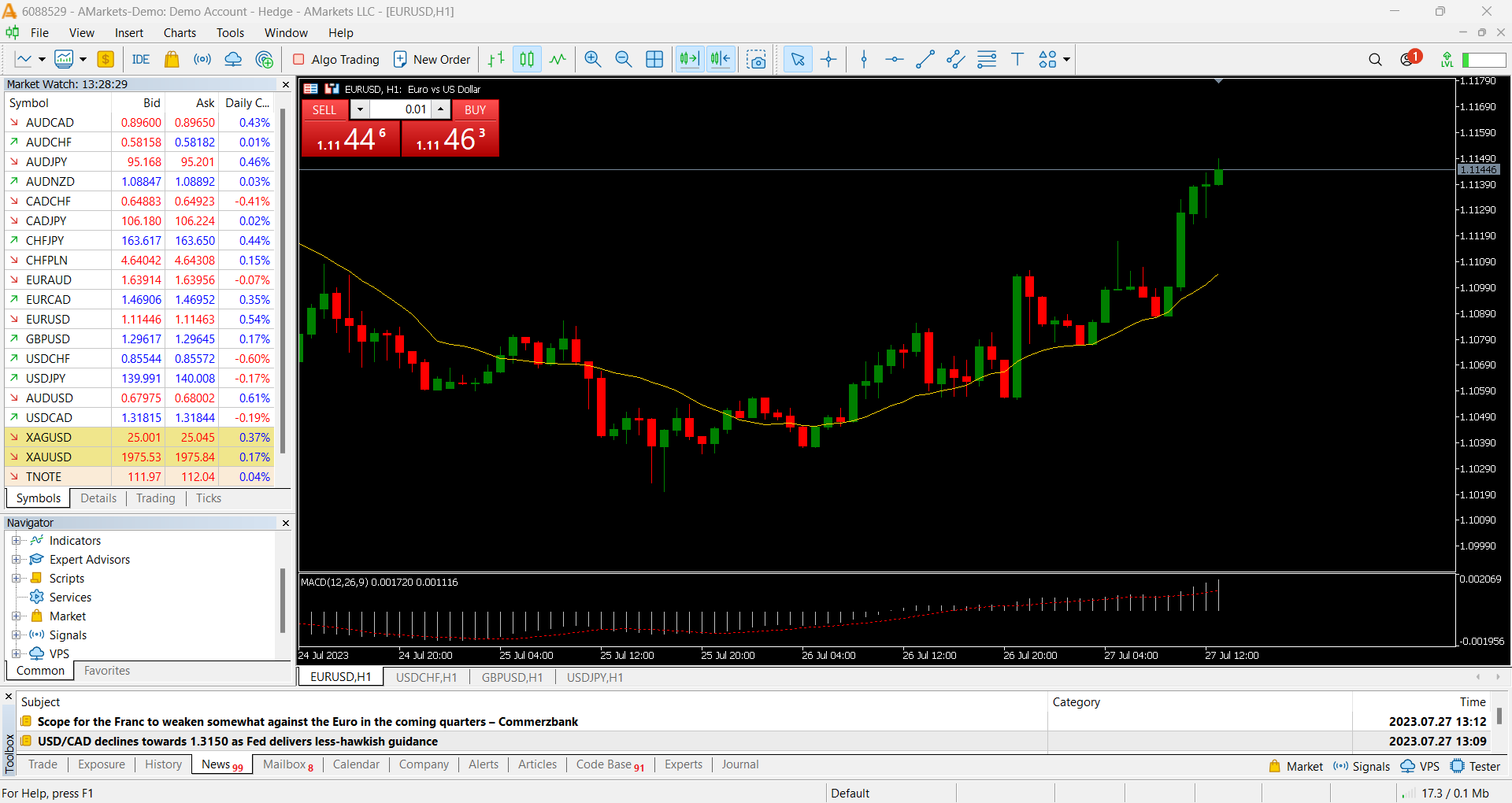Switch chart to bar chart type

coord(496,59)
